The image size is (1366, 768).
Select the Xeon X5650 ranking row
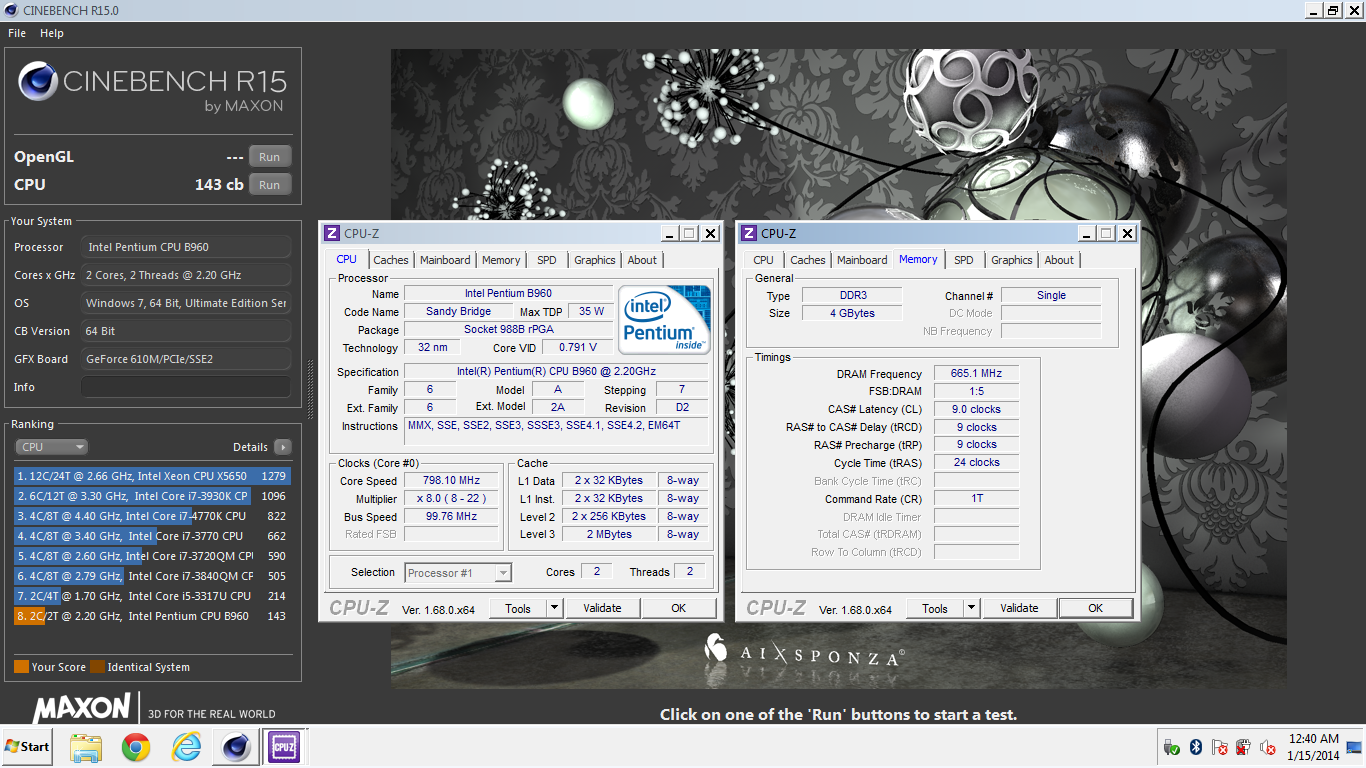152,476
